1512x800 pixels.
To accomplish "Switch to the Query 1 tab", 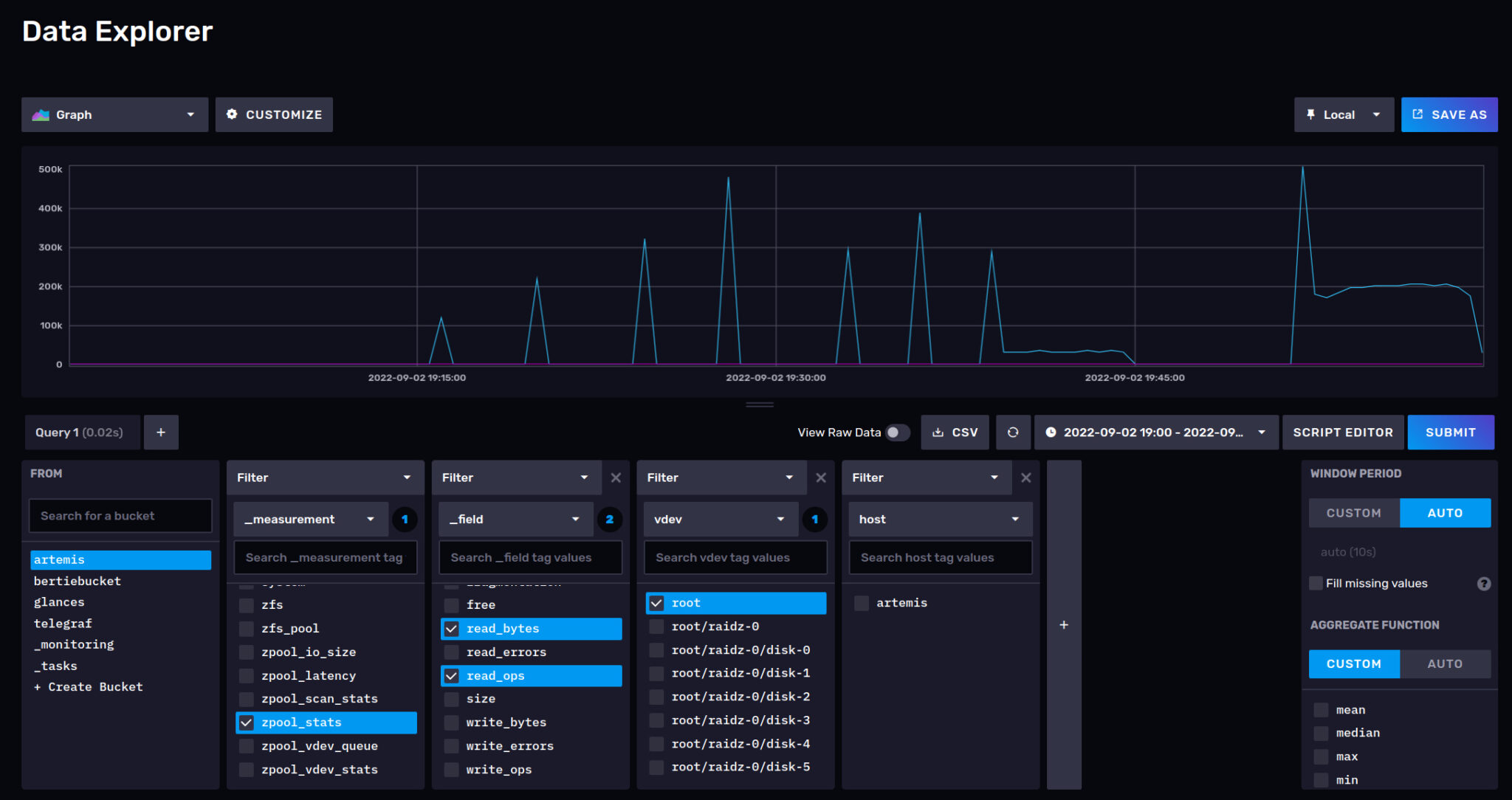I will coord(81,432).
